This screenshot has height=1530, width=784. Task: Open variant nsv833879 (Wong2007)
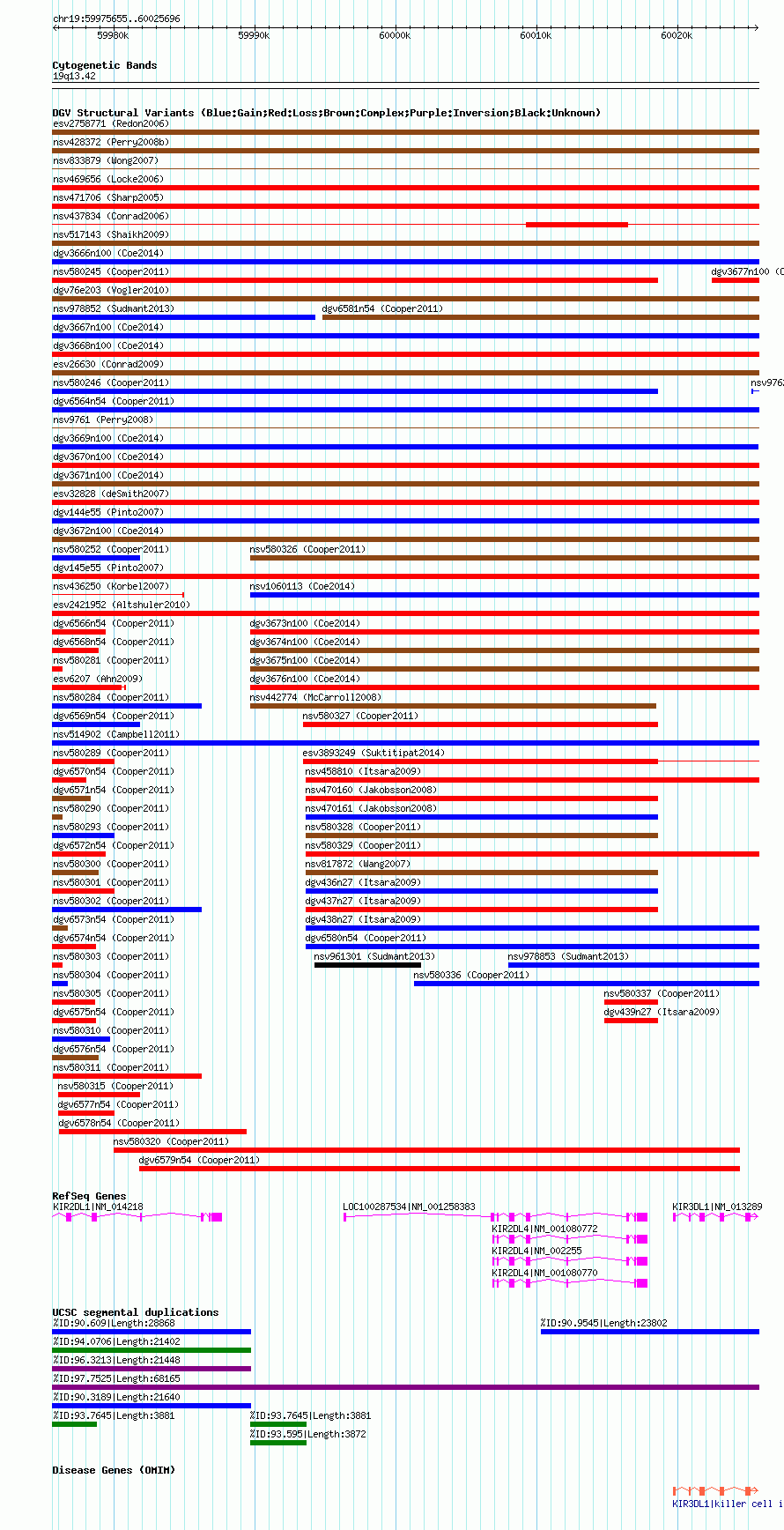(x=406, y=168)
